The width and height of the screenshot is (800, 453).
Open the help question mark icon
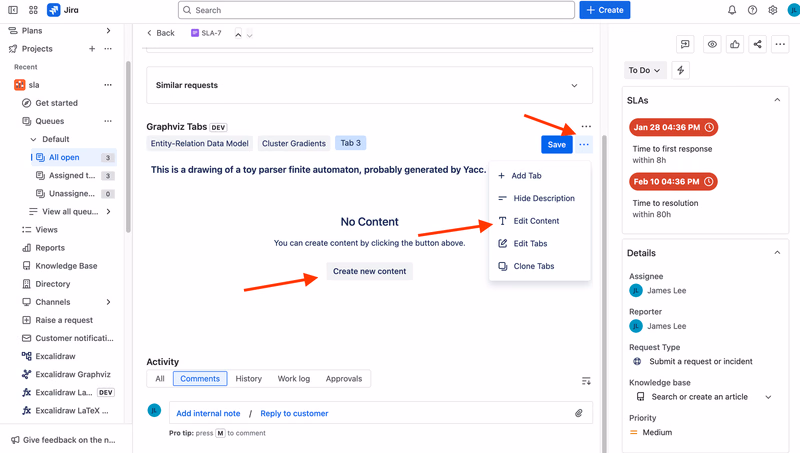point(752,10)
